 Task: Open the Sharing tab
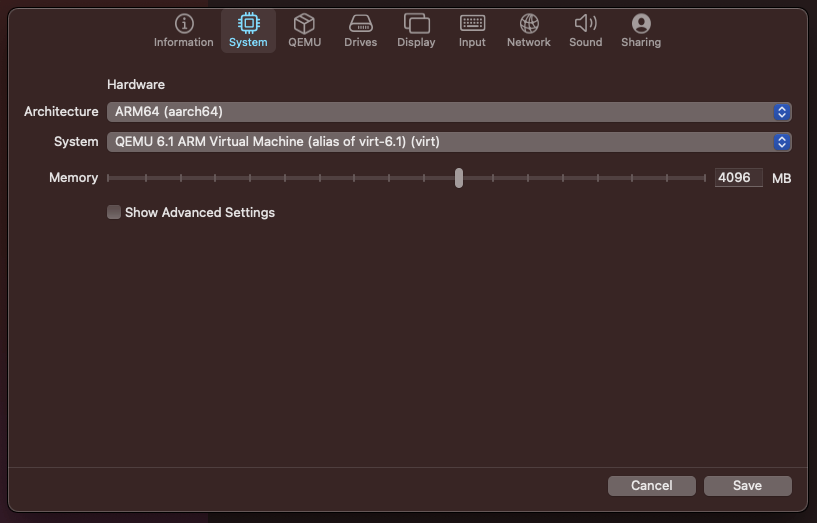[x=641, y=31]
